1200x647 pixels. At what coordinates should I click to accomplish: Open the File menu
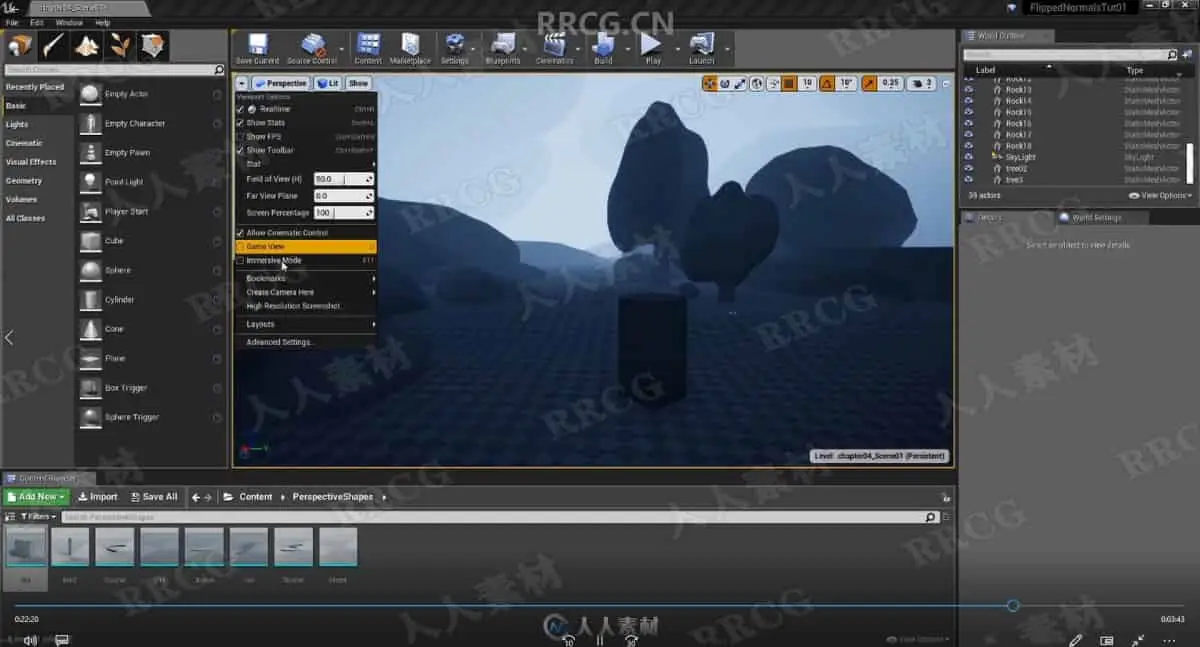[x=12, y=22]
